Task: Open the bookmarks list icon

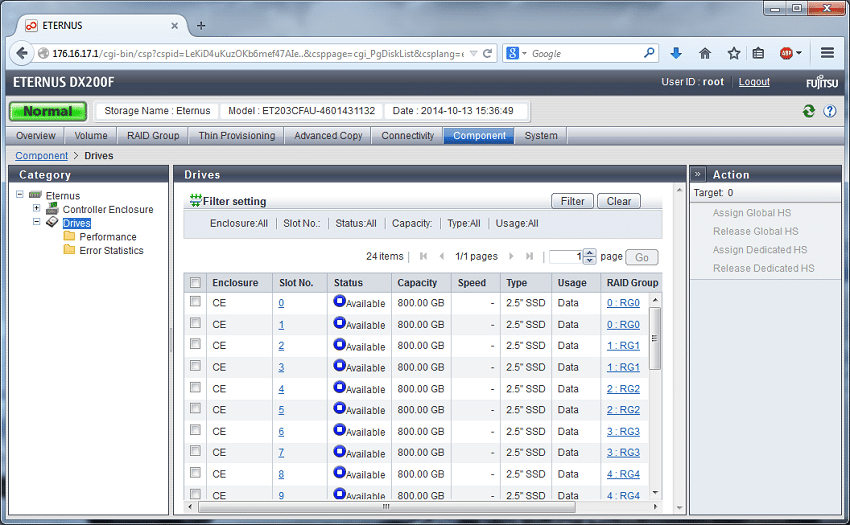Action: pyautogui.click(x=758, y=53)
